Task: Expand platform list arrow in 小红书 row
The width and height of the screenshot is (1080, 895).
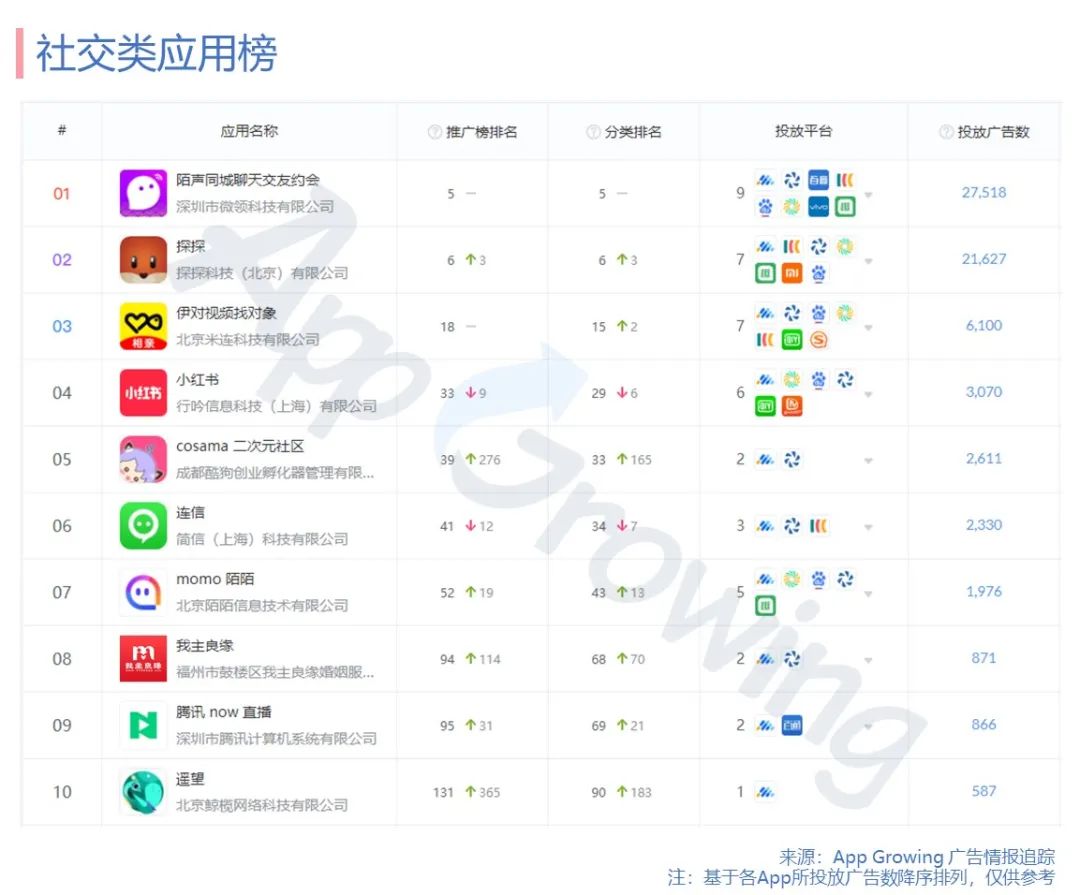Action: click(x=869, y=394)
